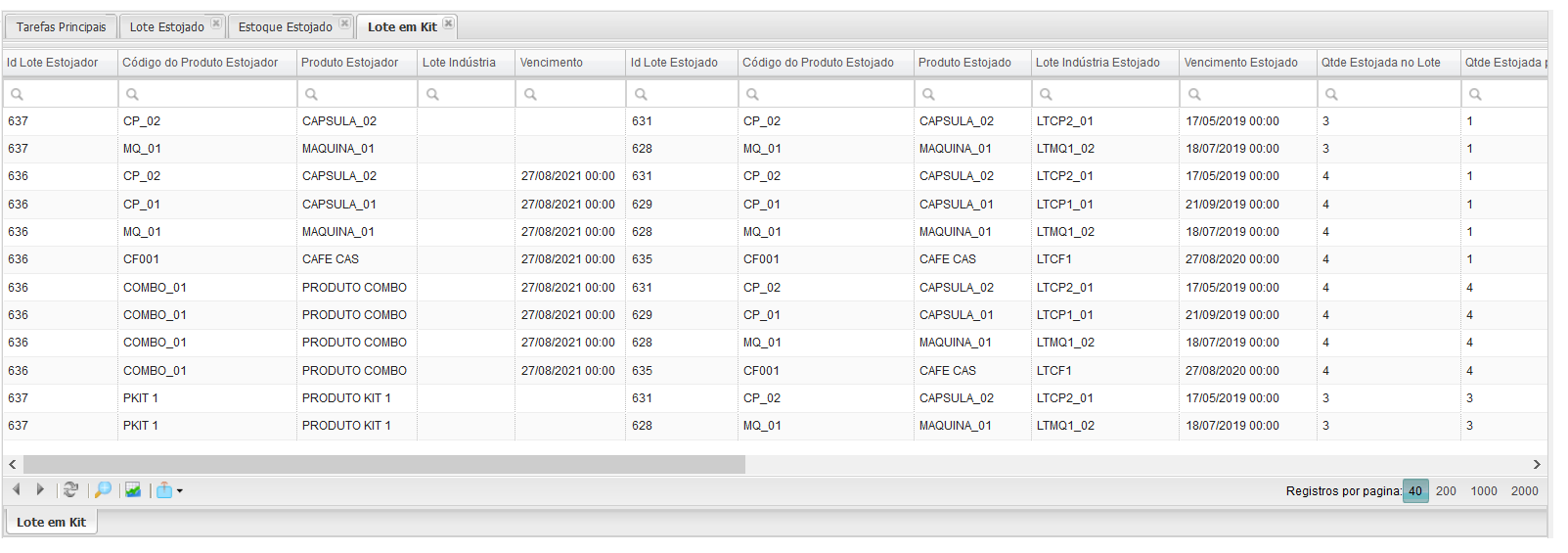The image size is (1568, 553).
Task: Select Id Lote Estojado 635 in CF001 Estojador row
Action: [642, 259]
